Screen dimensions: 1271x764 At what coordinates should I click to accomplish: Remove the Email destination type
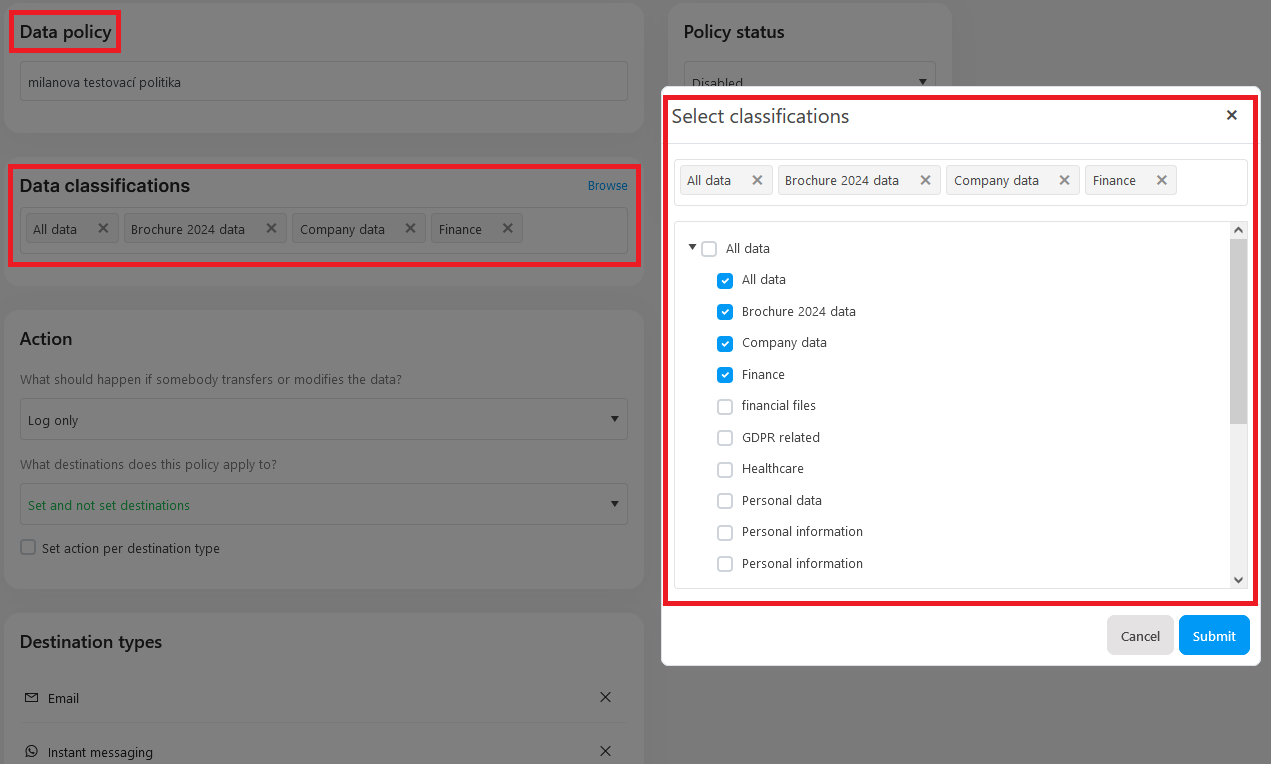(605, 697)
